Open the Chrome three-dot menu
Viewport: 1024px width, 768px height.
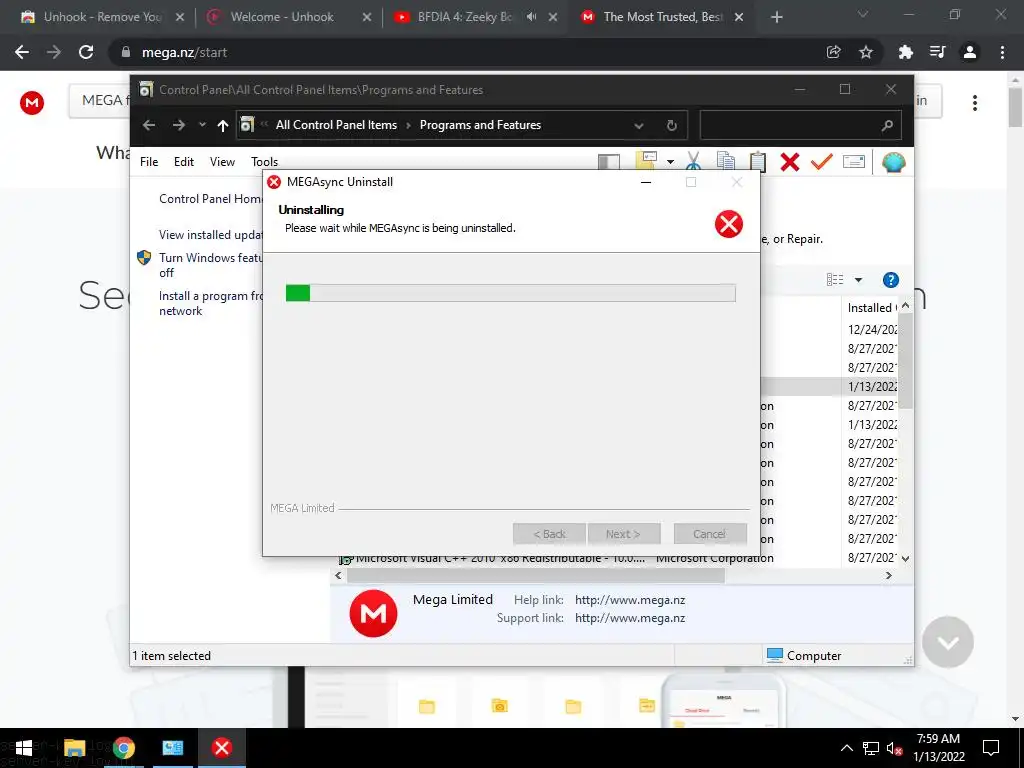(1002, 52)
